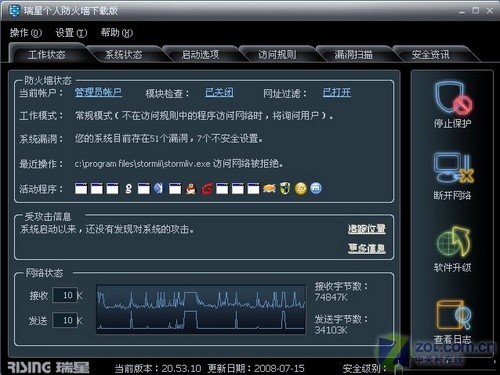Click the 发送 rate field showing 10
Image resolution: width=500 pixels, height=375 pixels.
[65, 320]
